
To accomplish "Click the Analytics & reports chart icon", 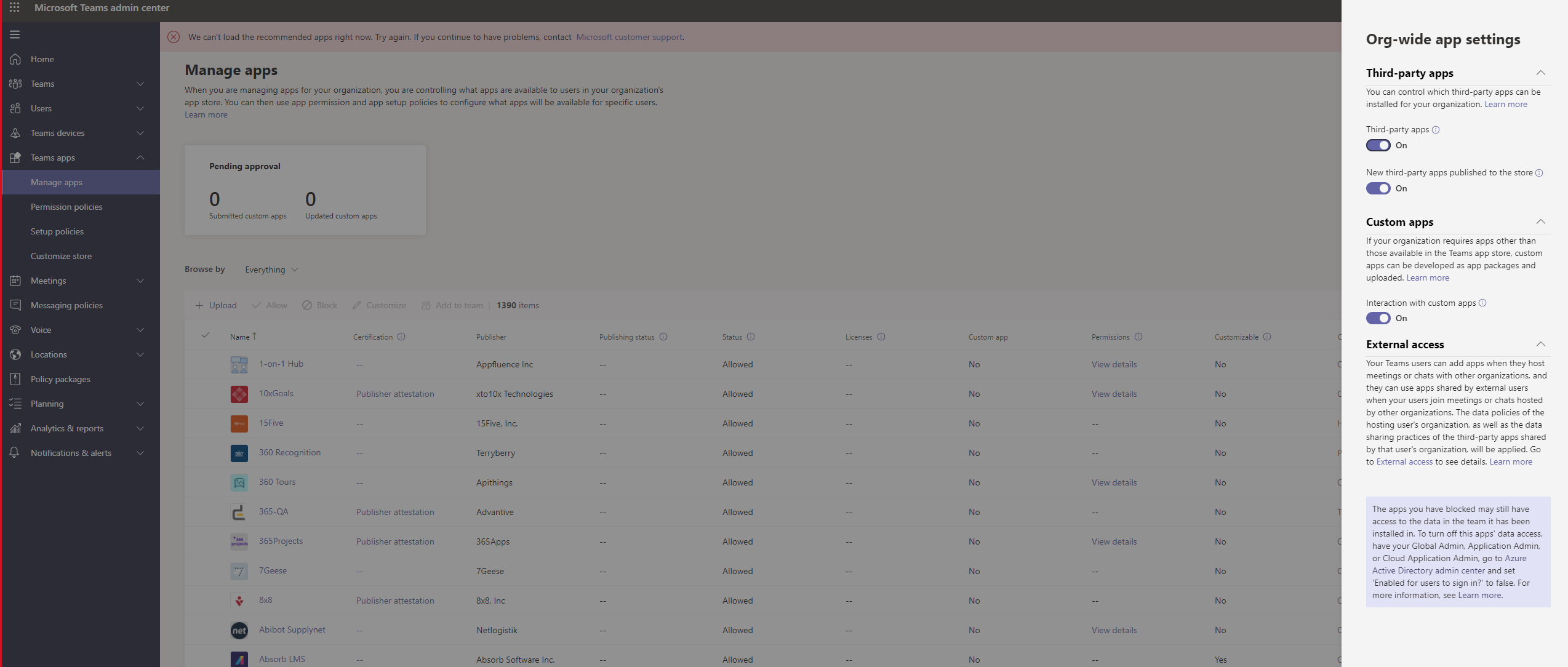I will 15,428.
